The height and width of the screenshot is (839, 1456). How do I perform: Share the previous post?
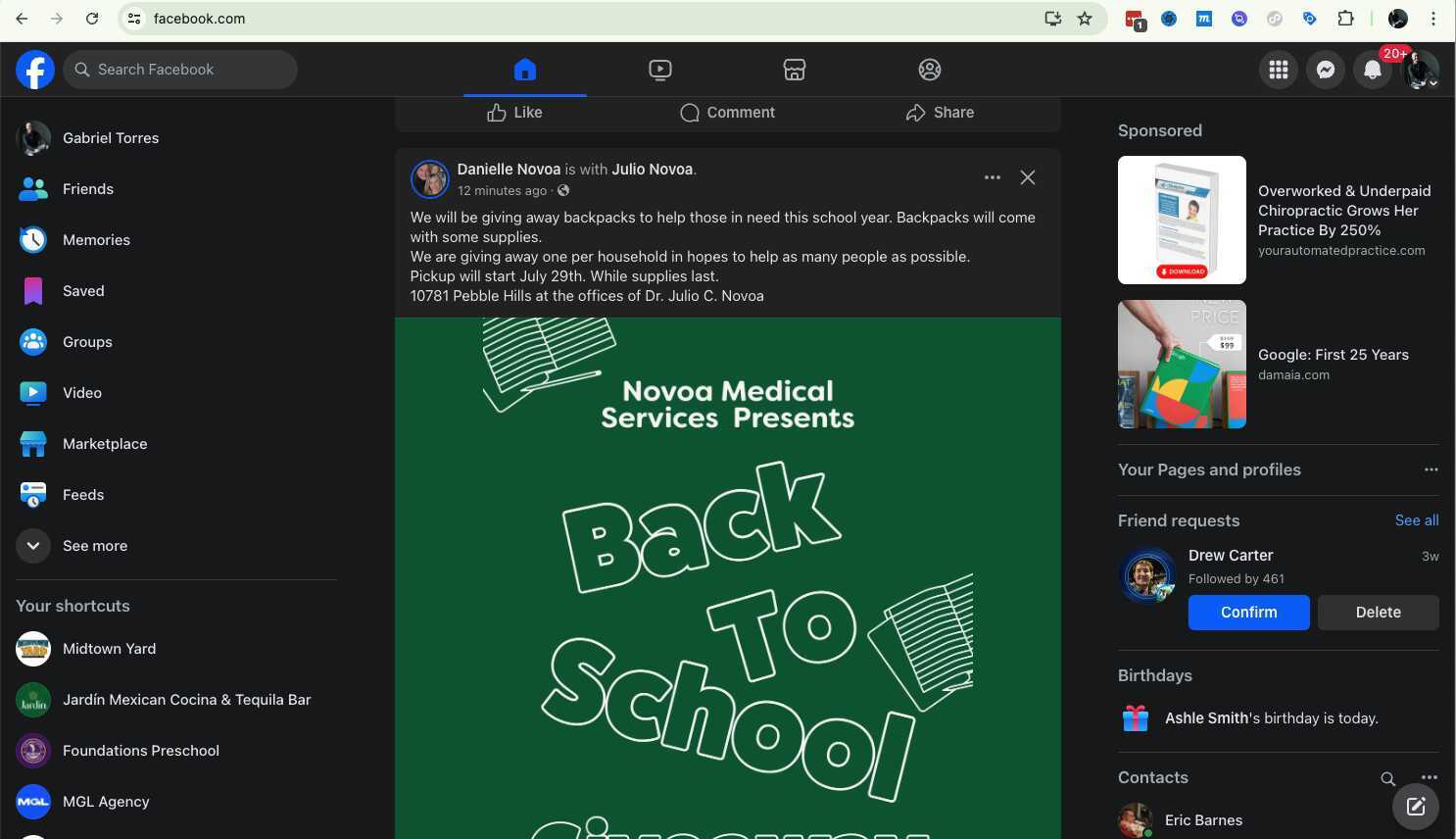940,113
